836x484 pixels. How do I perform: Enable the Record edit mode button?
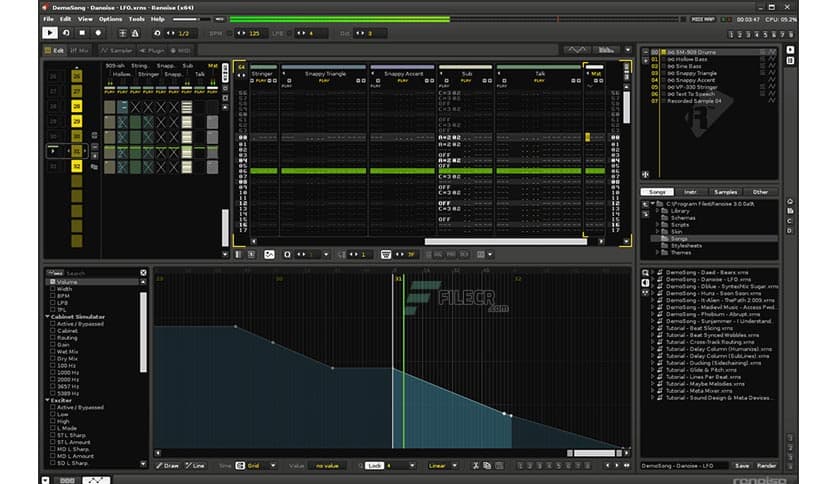(x=98, y=33)
